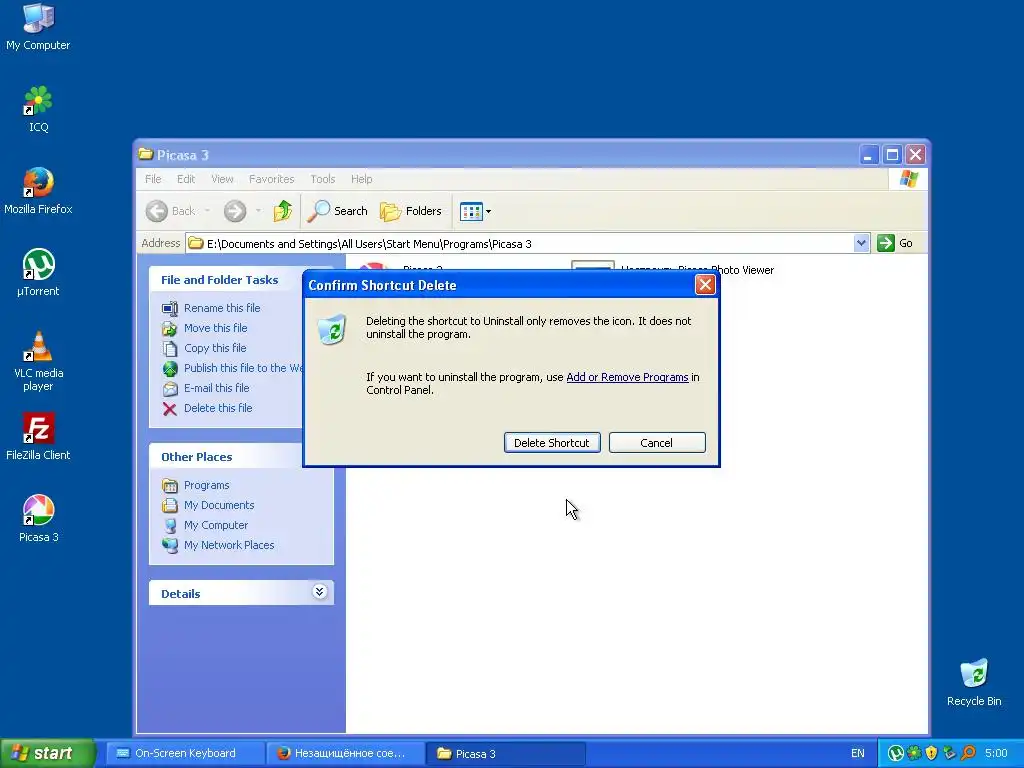This screenshot has width=1024, height=768.
Task: Switch to Firefox taskbar button
Action: [345, 753]
